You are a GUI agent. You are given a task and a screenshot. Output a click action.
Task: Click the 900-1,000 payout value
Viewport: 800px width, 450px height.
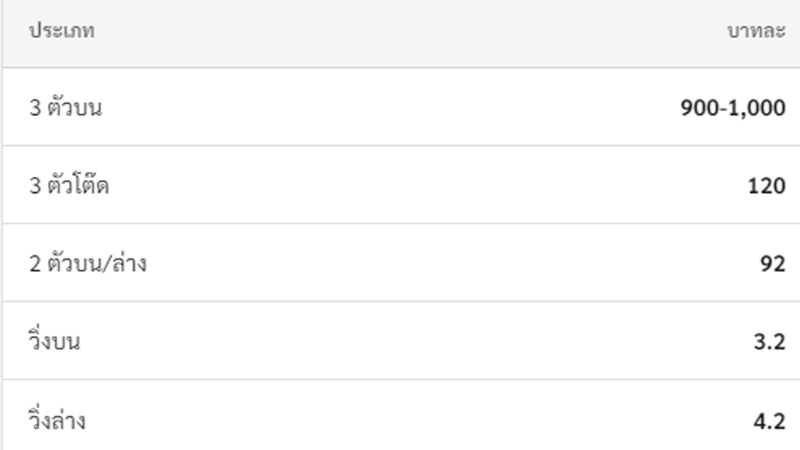pos(733,108)
